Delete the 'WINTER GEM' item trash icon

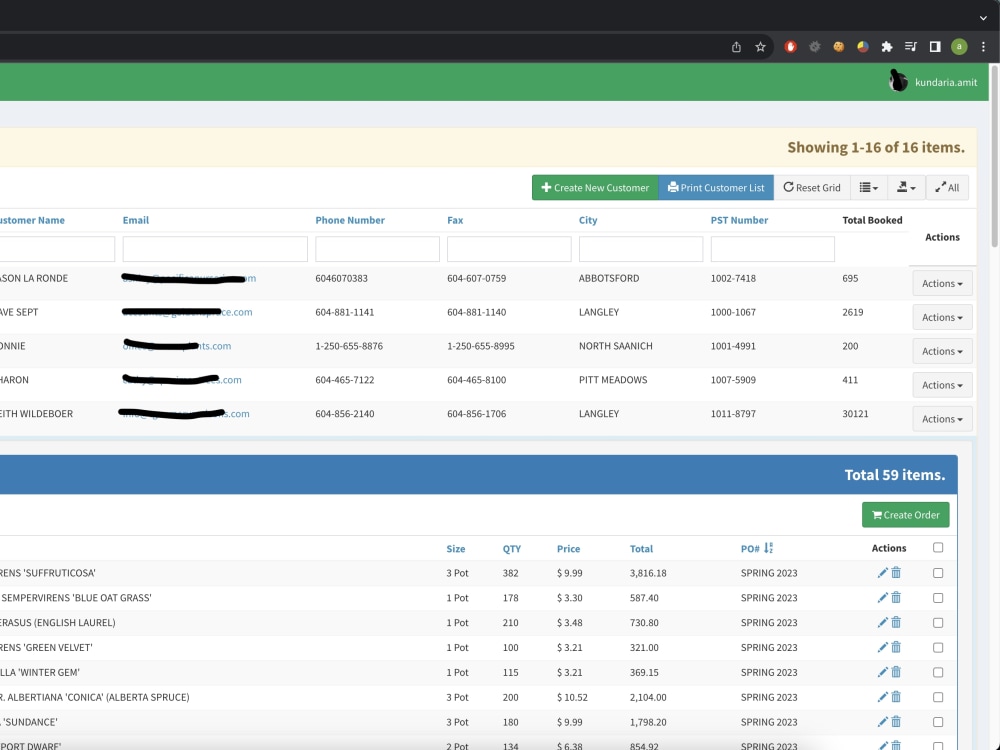[896, 672]
